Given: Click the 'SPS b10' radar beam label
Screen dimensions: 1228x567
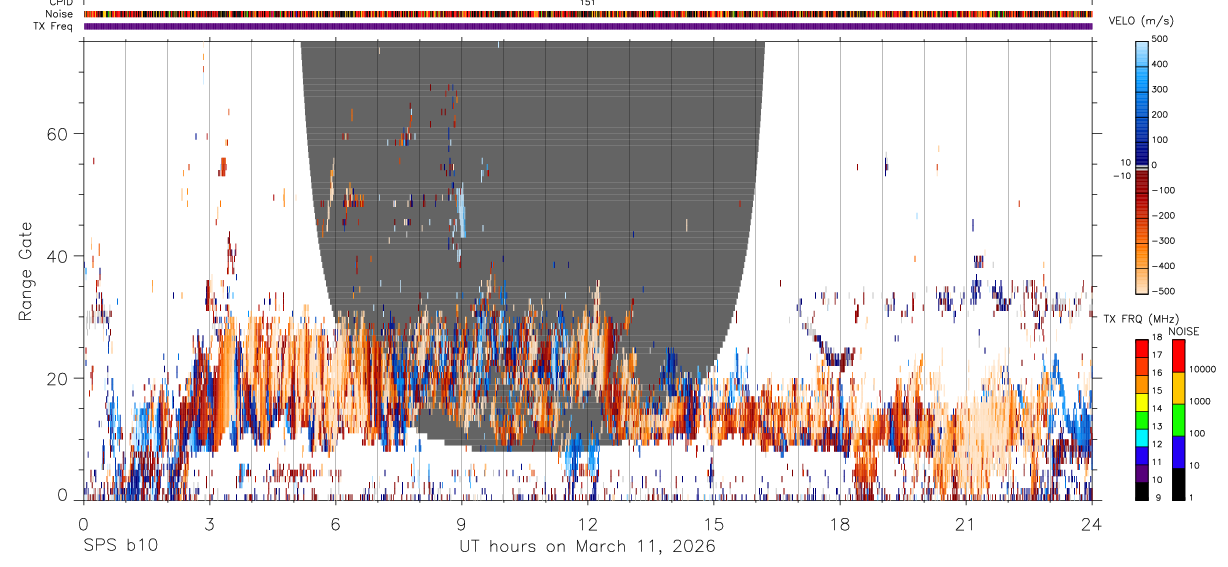Looking at the screenshot, I should pyautogui.click(x=119, y=546).
